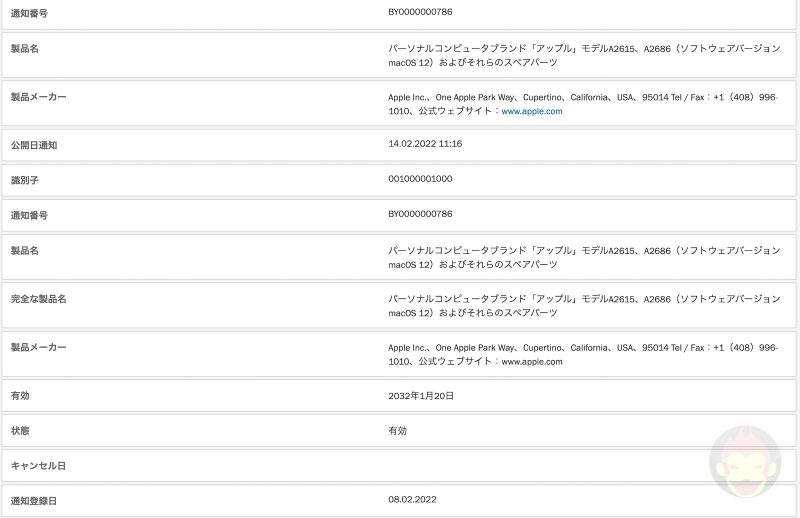800x518 pixels.
Task: Click the 完全な製品名 label
Action: pyautogui.click(x=39, y=299)
